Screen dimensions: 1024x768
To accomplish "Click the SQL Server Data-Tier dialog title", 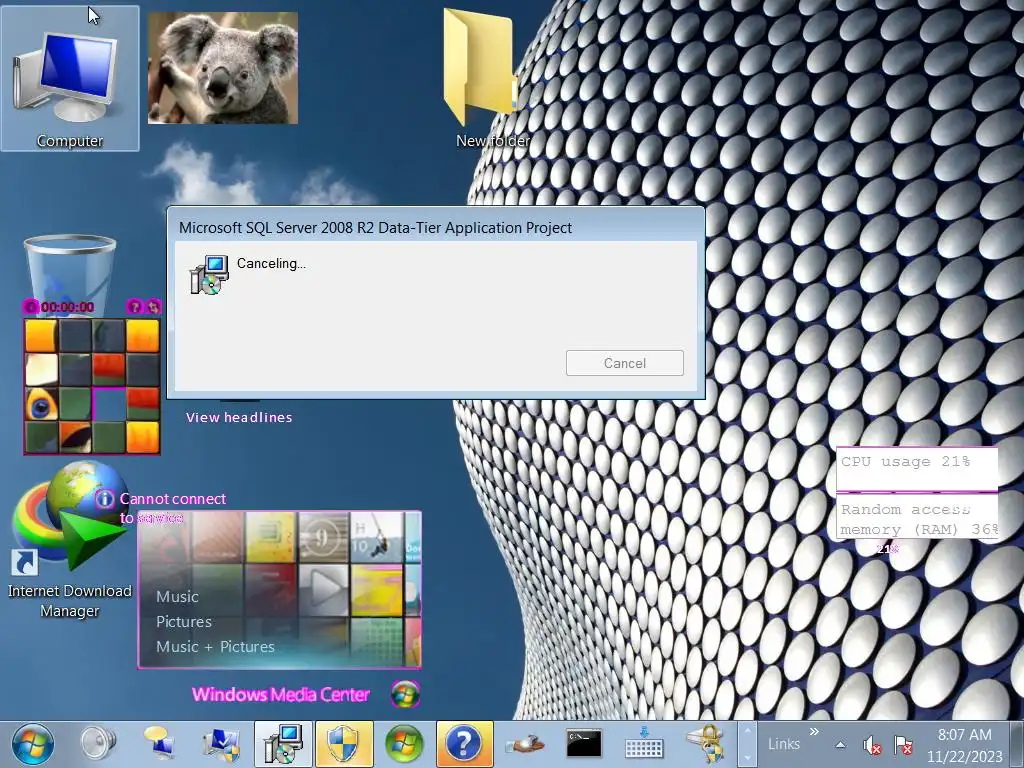I will coord(376,227).
